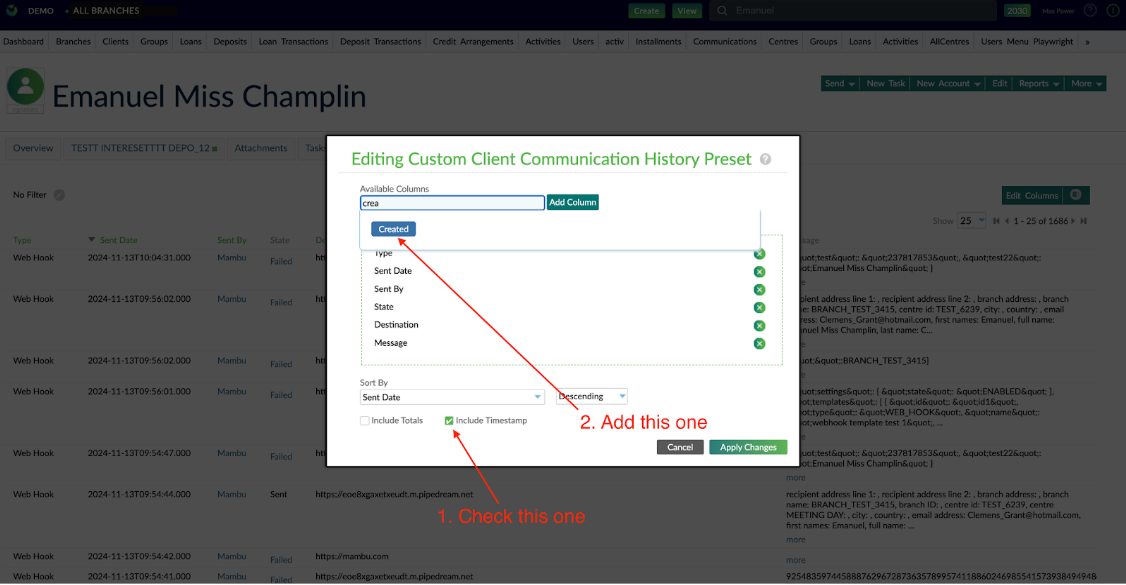Screen dimensions: 1126x585
Task: Click help icon beside dialog title
Action: pos(765,159)
